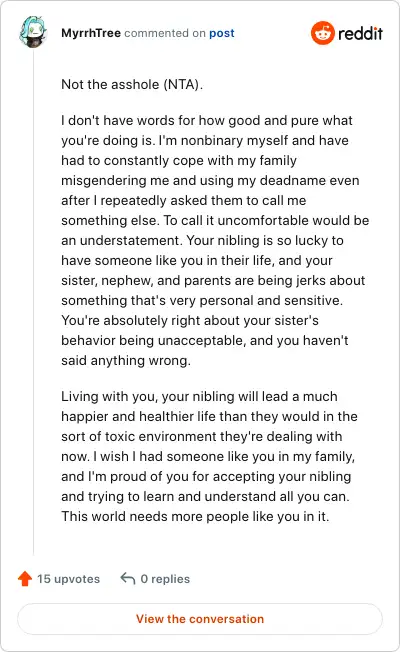
Task: Click the line mentioning "someone like you in my family"
Action: (208, 457)
